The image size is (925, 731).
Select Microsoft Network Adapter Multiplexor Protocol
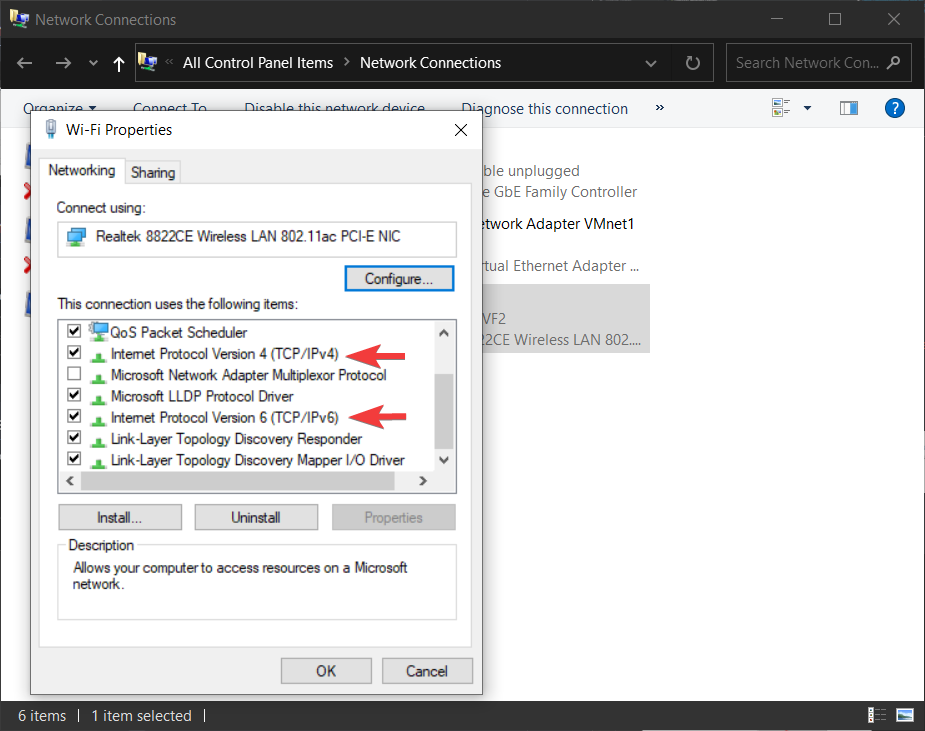[248, 375]
